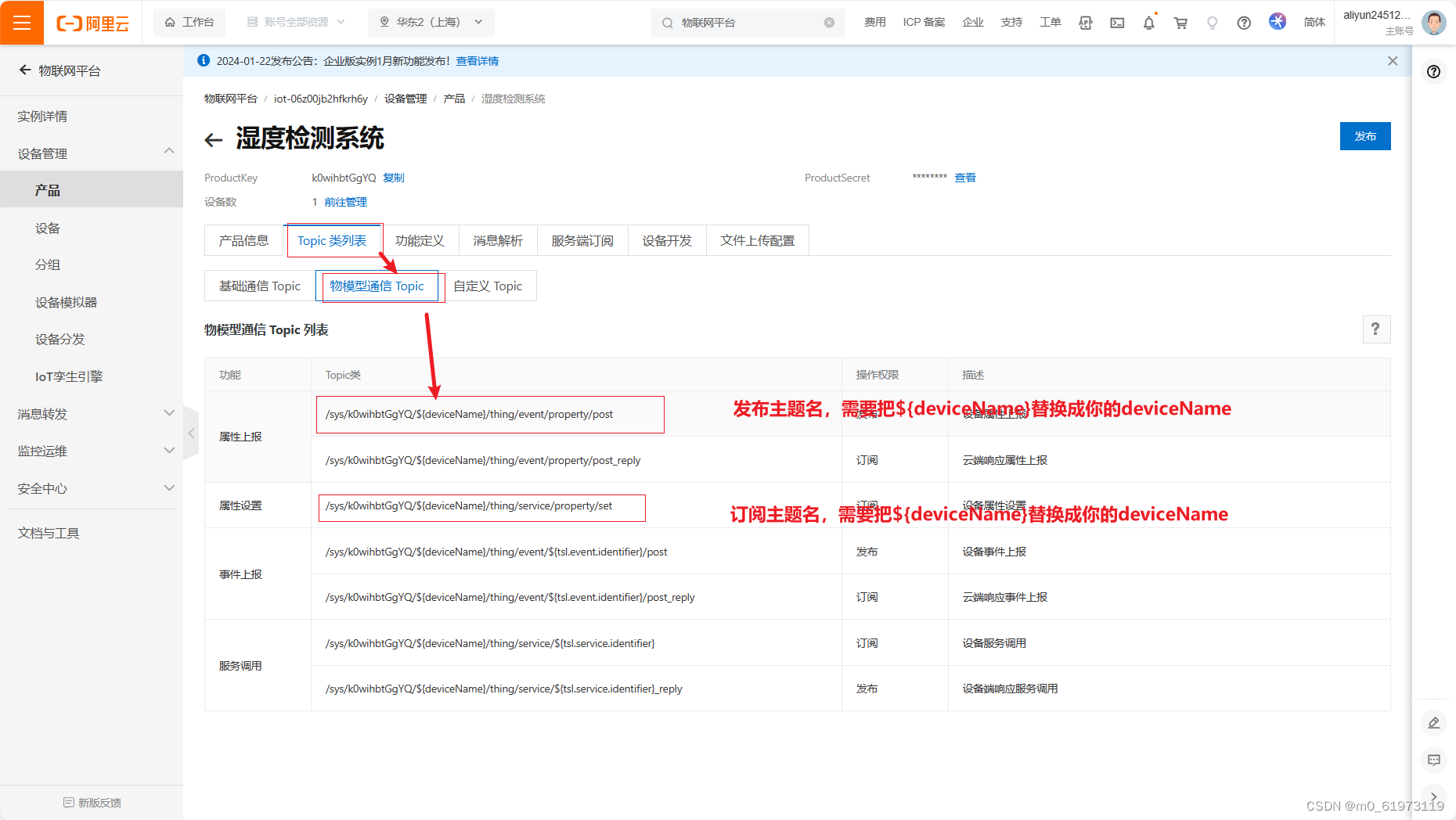Close the announcement banner
Screen dimensions: 1456x820
(1393, 61)
